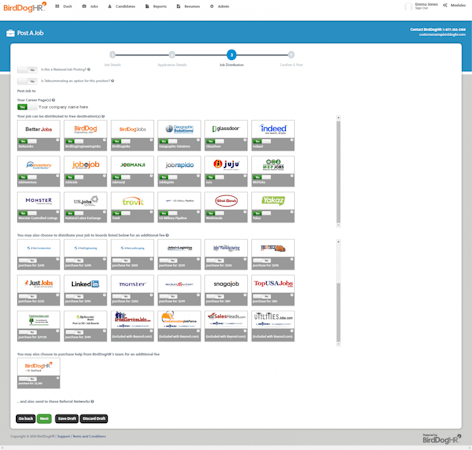Click scroll-up arrow of free destinations list

coord(338,118)
